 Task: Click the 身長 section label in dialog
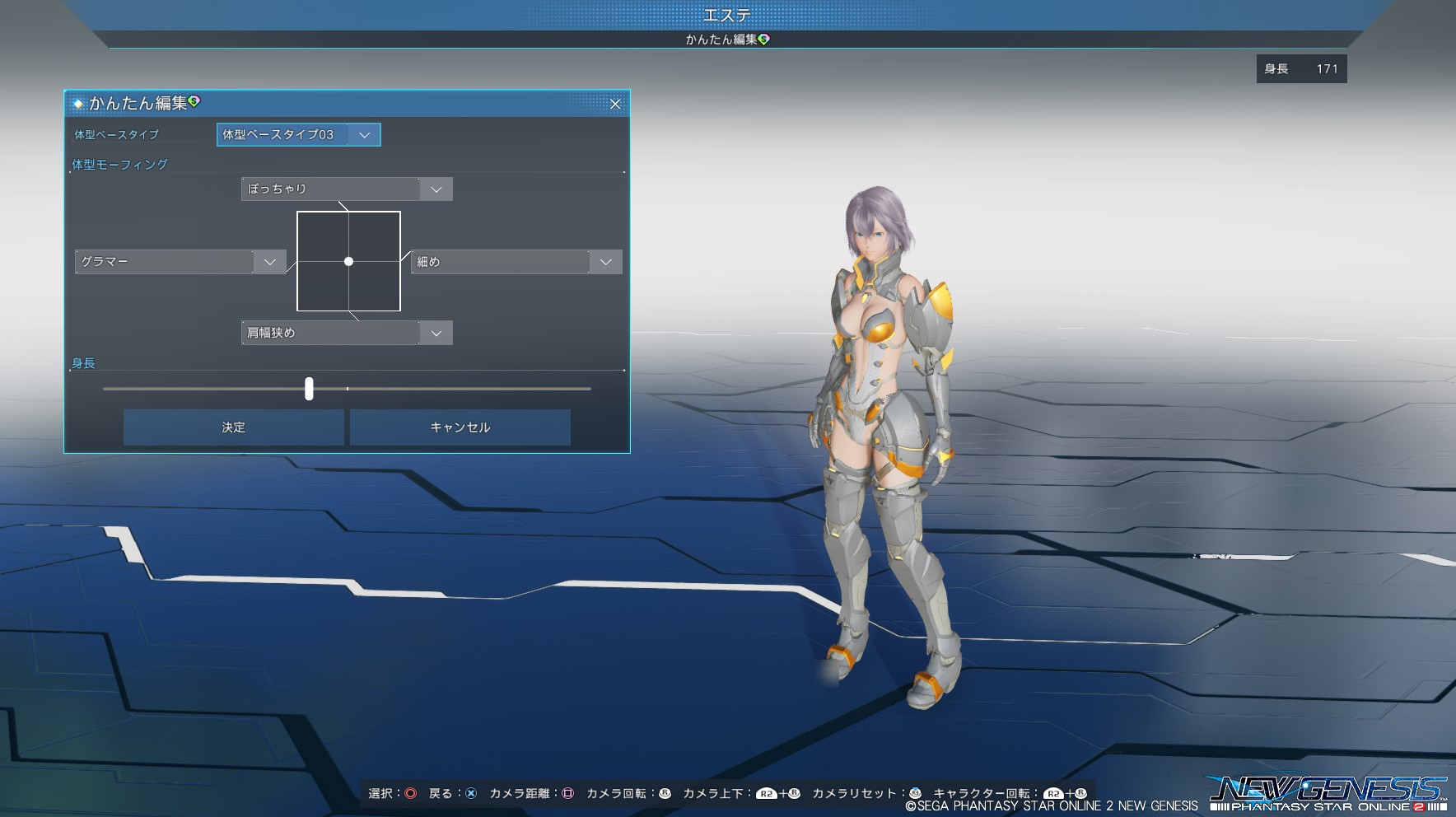[84, 363]
